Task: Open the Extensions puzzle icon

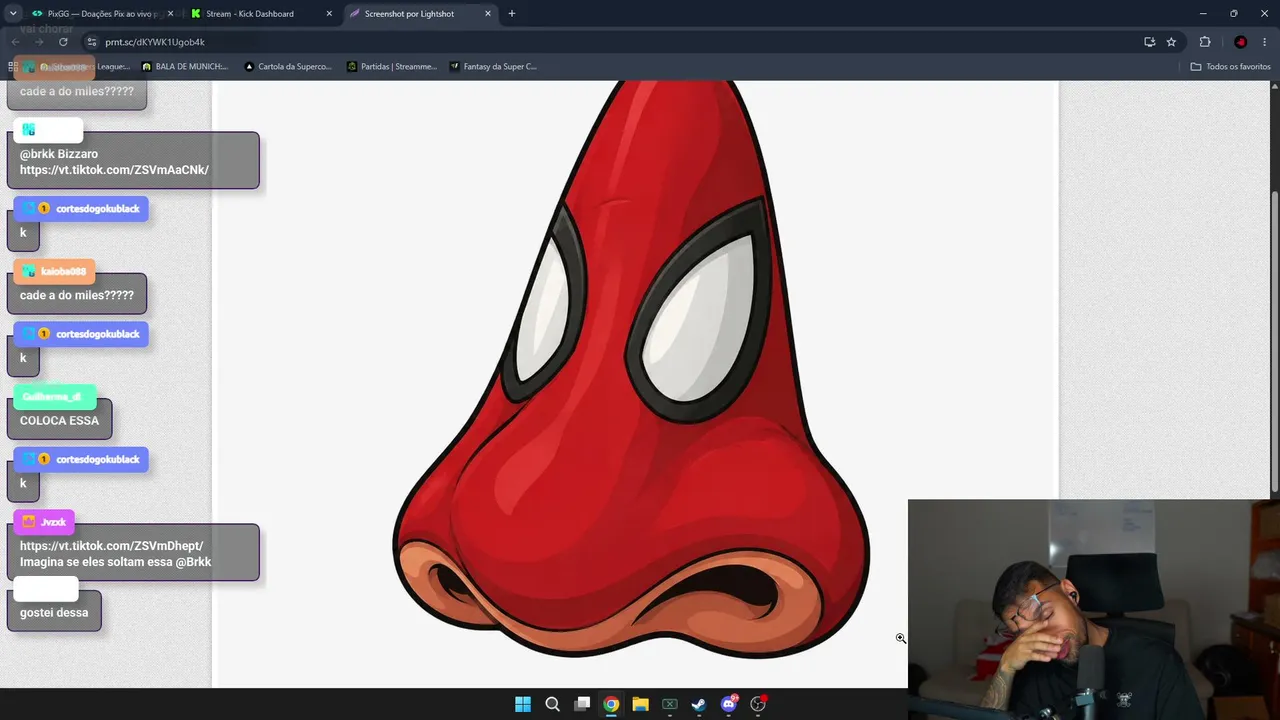Action: (x=1205, y=42)
